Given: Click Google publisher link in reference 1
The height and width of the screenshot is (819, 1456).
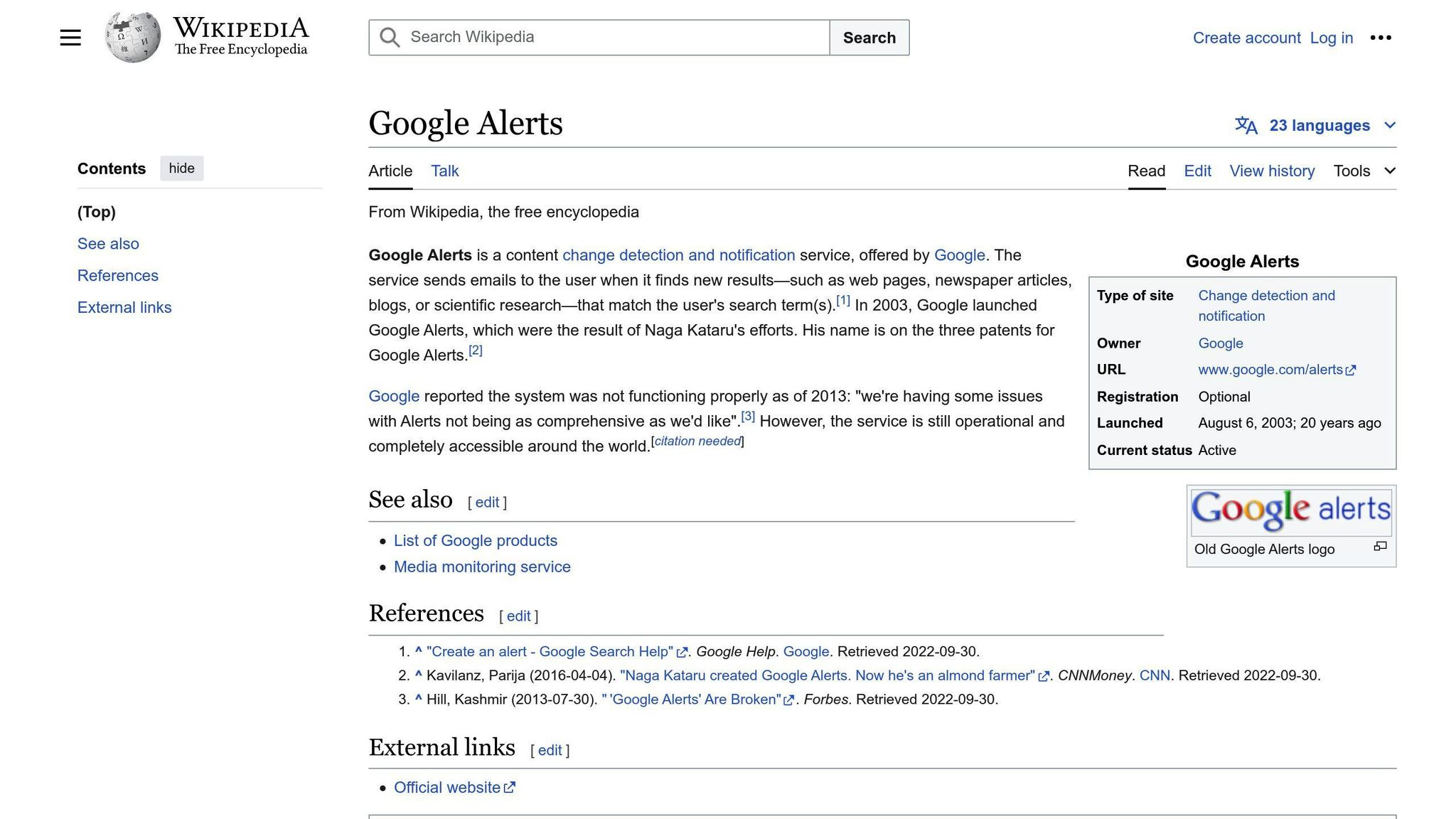Looking at the screenshot, I should point(806,652).
